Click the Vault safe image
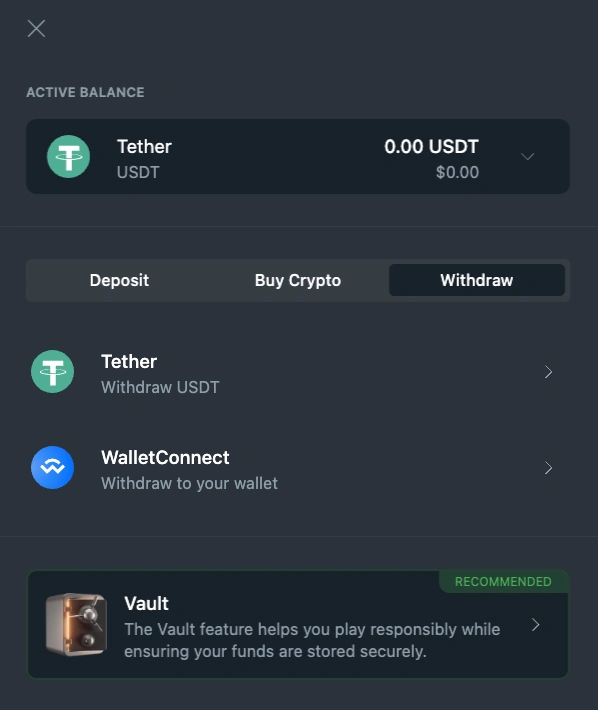 (x=77, y=624)
